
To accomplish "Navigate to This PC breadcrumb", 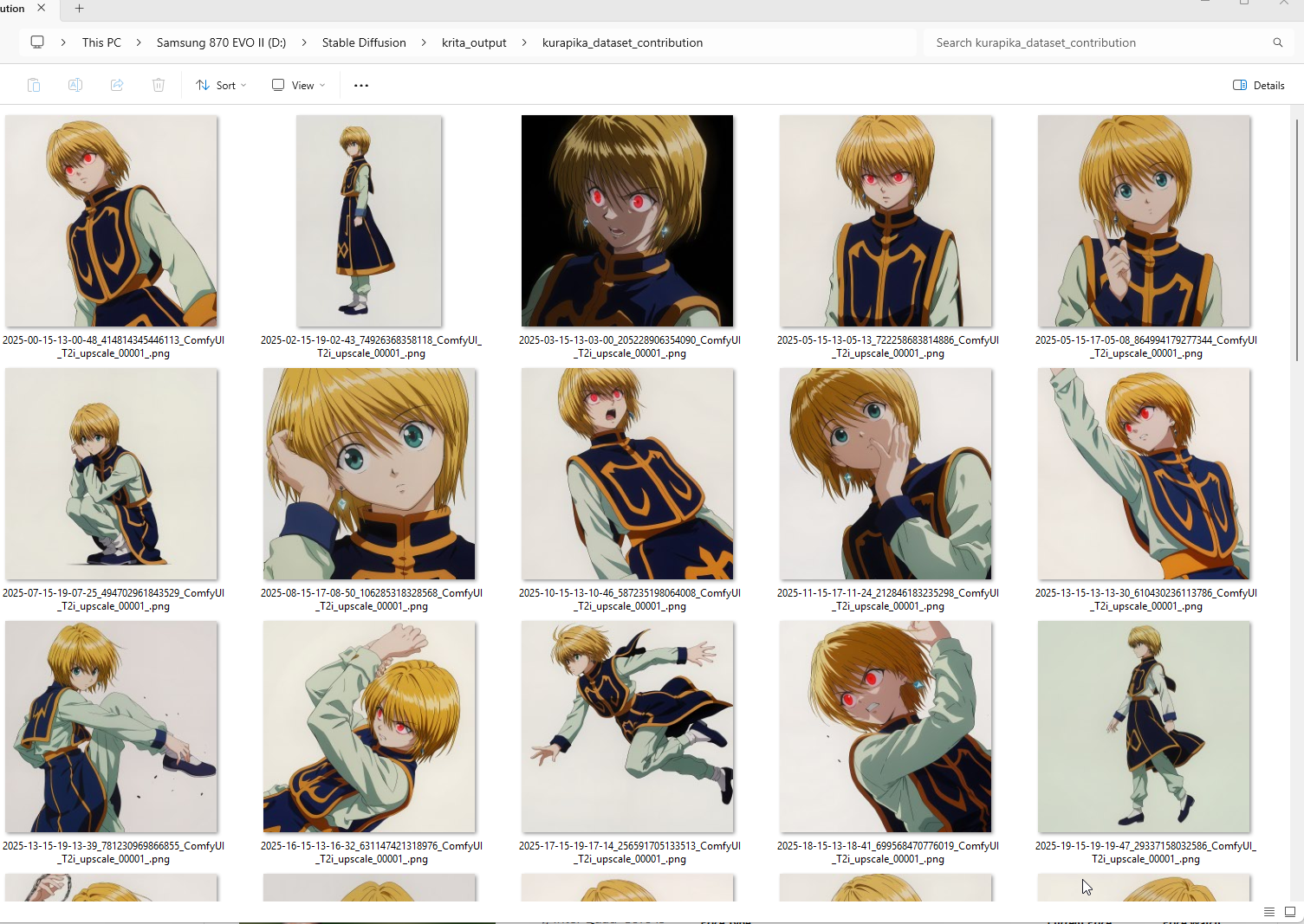I will tap(101, 42).
